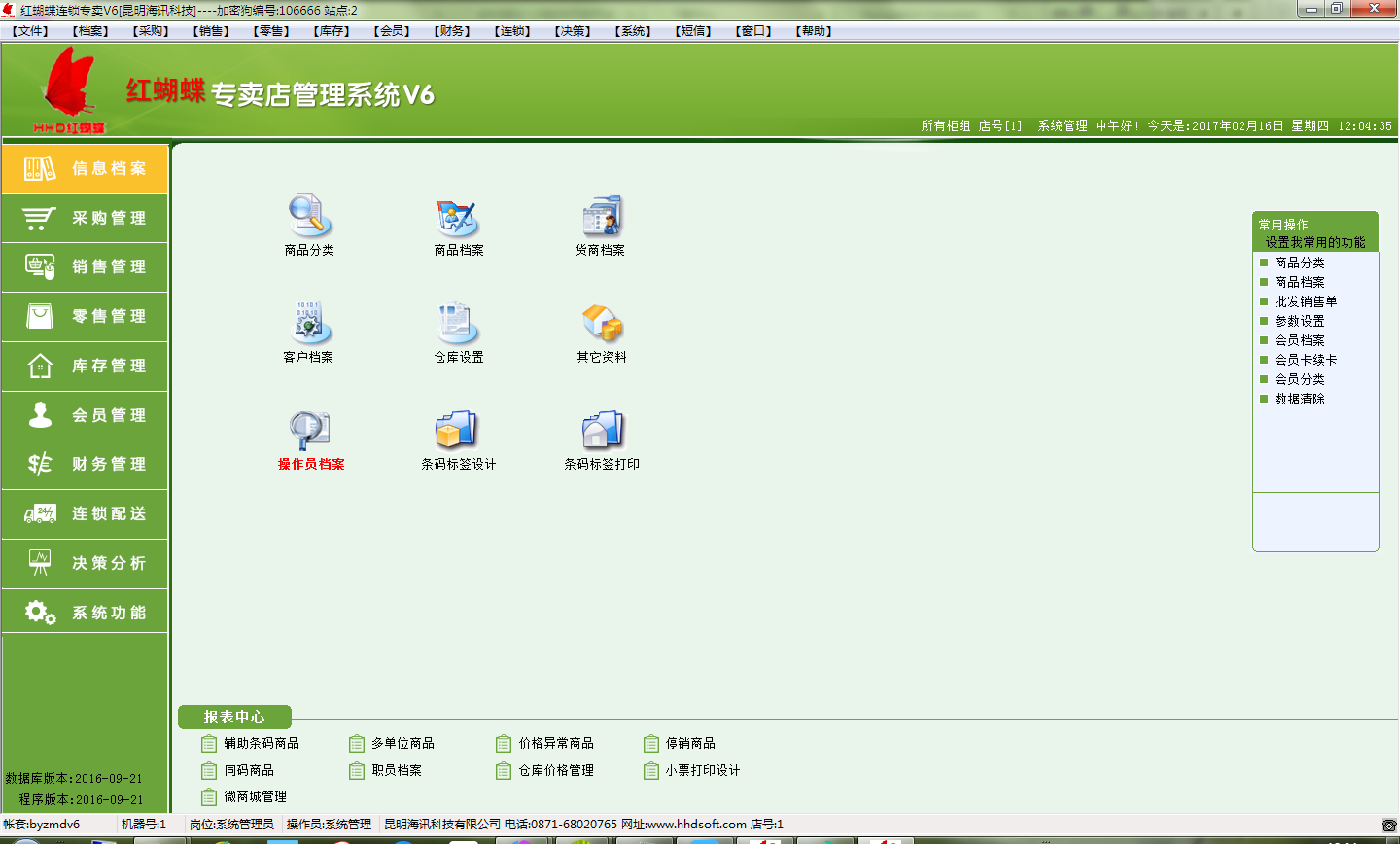Open the 商品分类 icon in main panel

(x=309, y=216)
